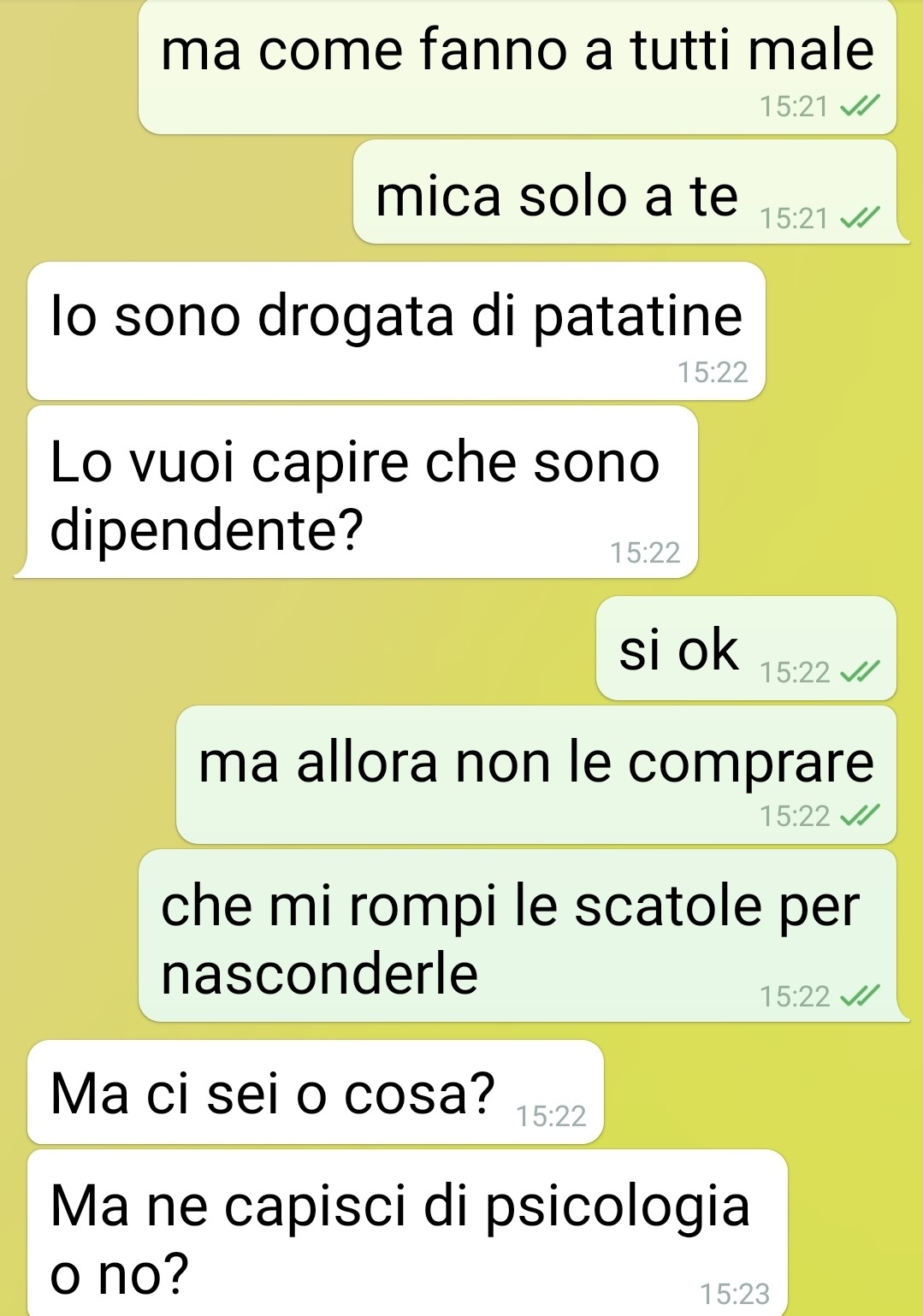The width and height of the screenshot is (923, 1316).
Task: Tap message 'ma allora non le comprare'
Action: [536, 775]
